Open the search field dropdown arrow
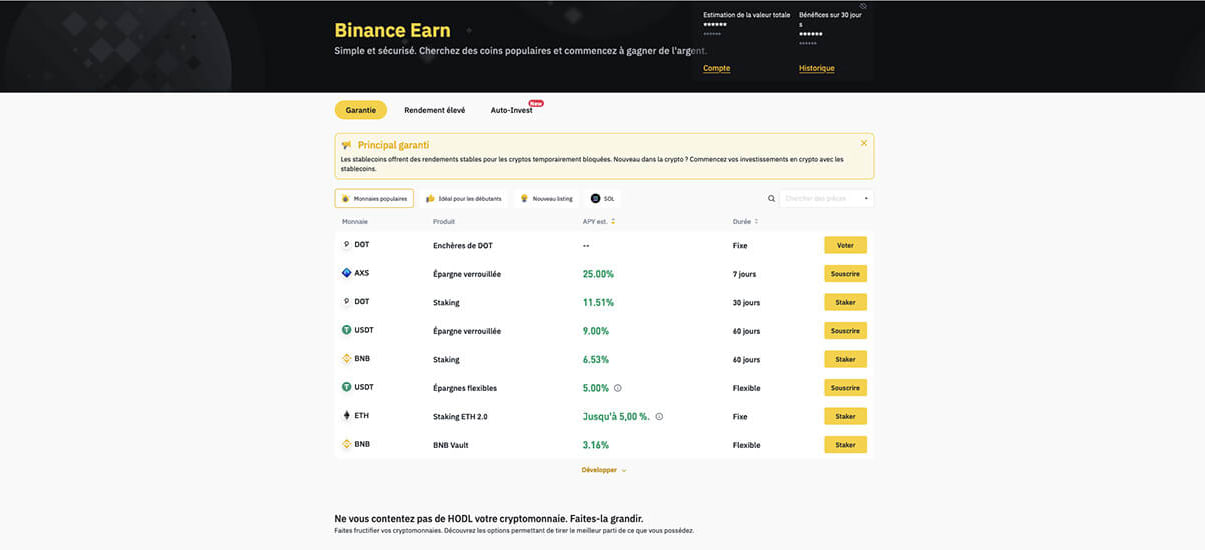 coord(866,199)
